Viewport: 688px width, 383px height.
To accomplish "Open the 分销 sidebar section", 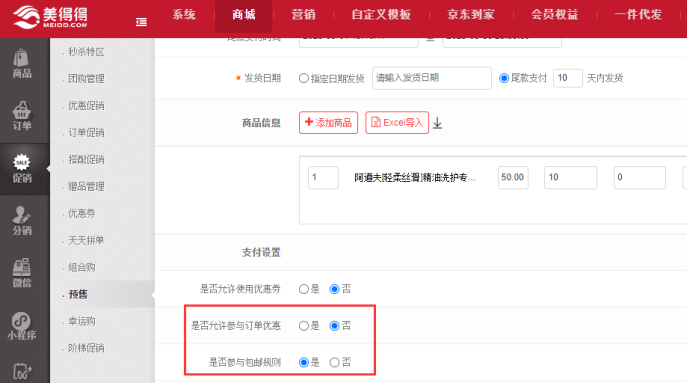I will coord(22,221).
